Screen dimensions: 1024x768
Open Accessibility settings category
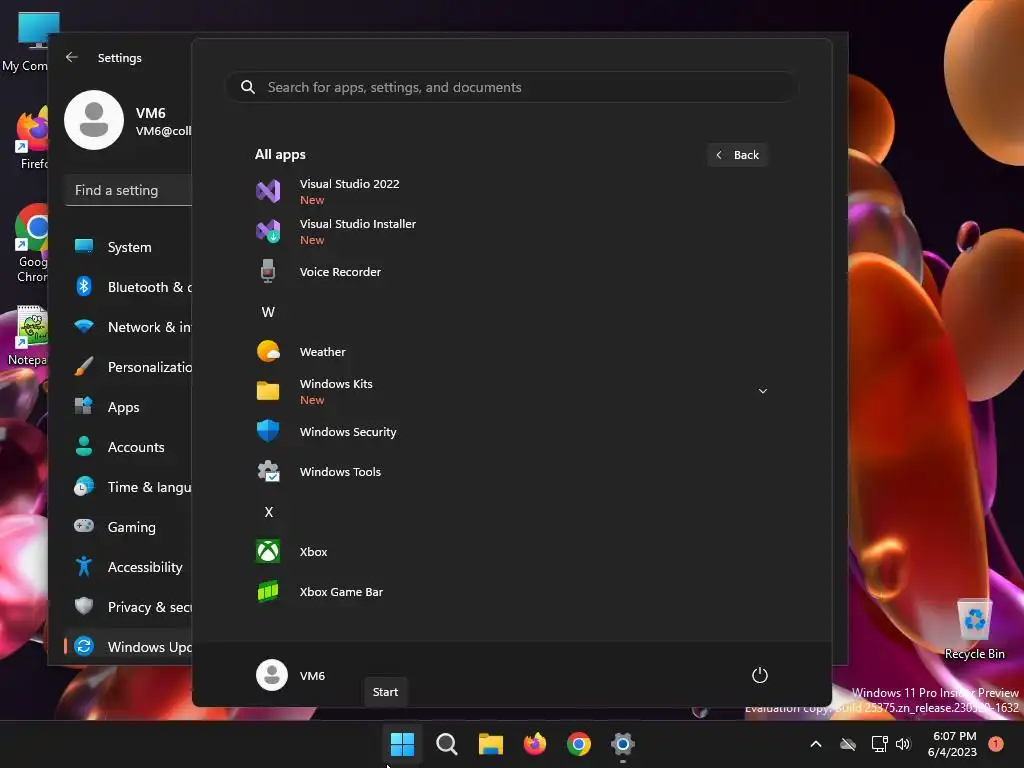click(x=130, y=567)
